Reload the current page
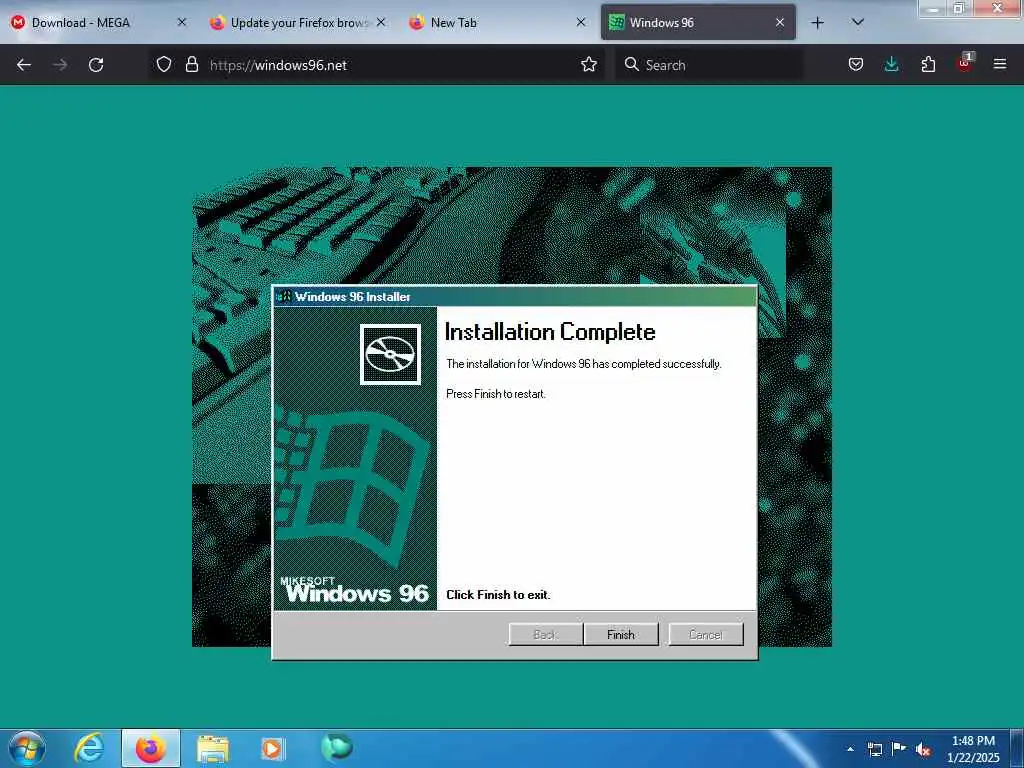1024x768 pixels. pos(96,65)
